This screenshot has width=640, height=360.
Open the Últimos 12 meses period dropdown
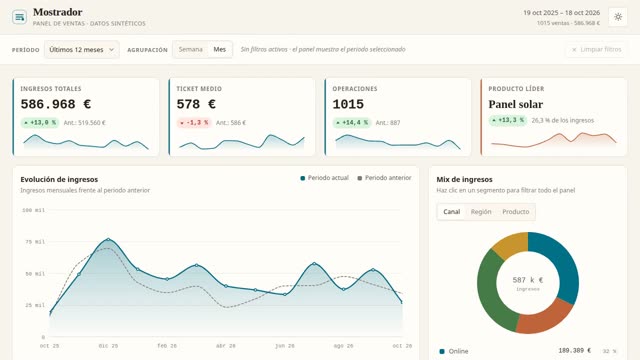pyautogui.click(x=82, y=49)
